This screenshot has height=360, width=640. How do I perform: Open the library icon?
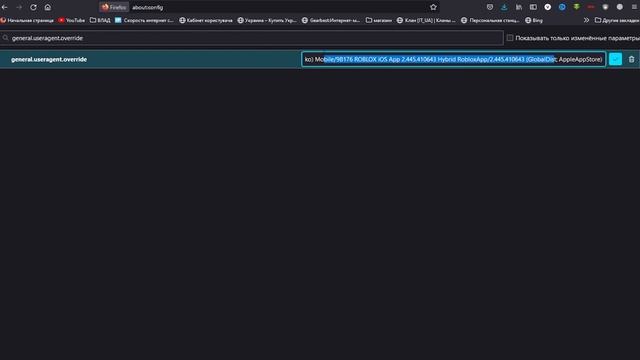point(519,7)
